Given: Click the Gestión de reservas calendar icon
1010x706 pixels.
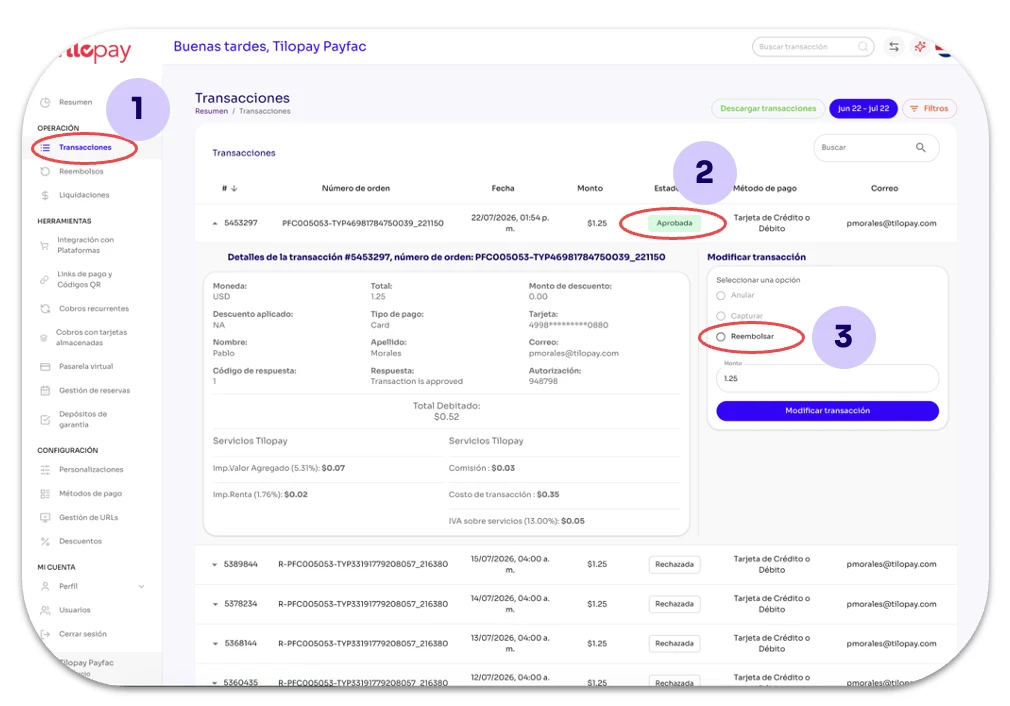Looking at the screenshot, I should (45, 390).
